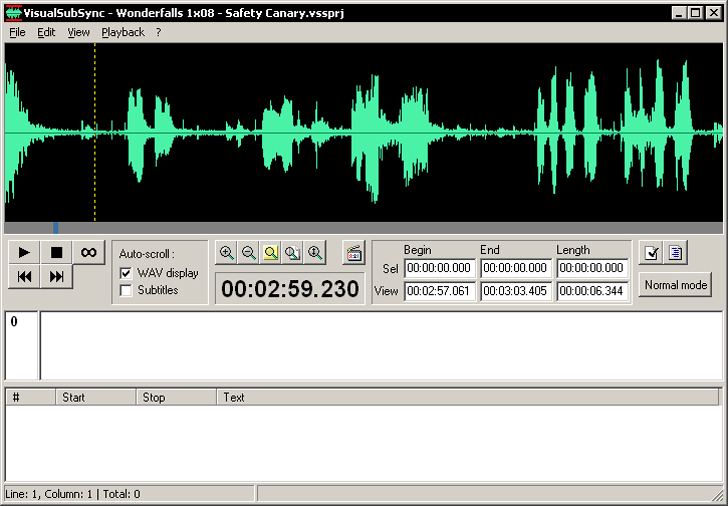The height and width of the screenshot is (506, 728).
Task: Click the Sel Begin time field
Action: pyautogui.click(x=440, y=268)
